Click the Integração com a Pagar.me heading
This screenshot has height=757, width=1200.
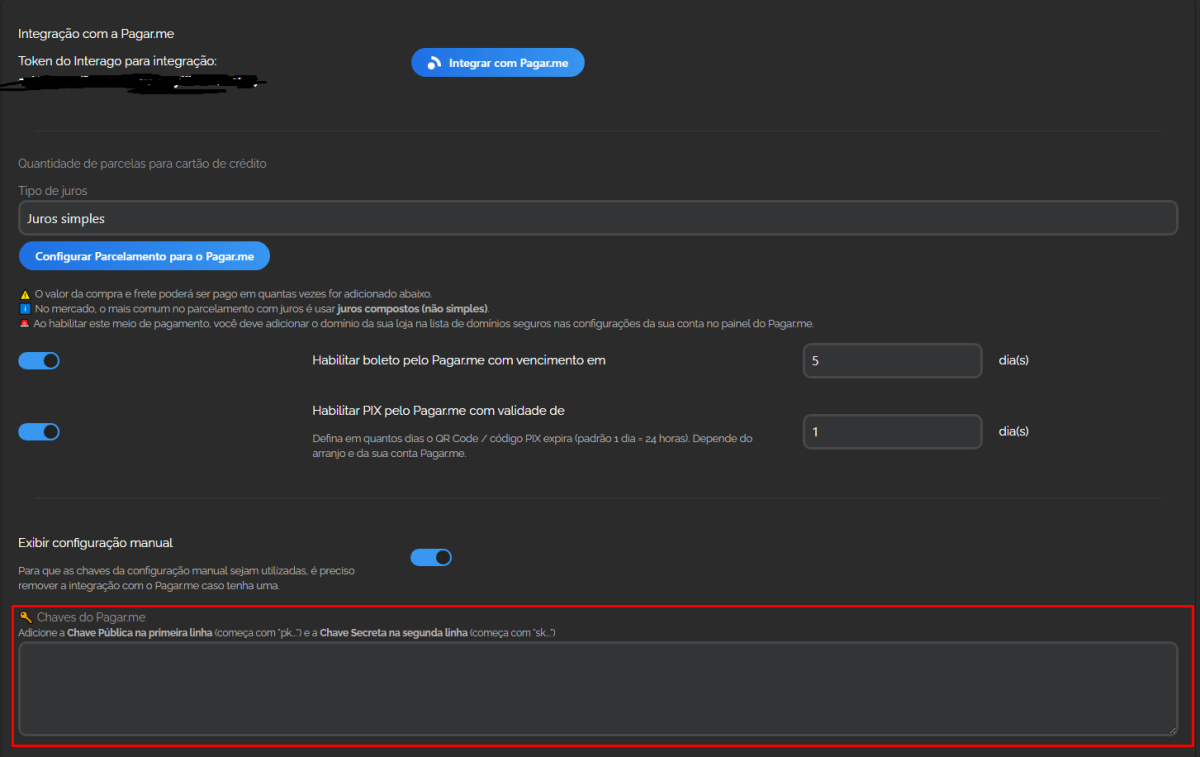[x=96, y=34]
